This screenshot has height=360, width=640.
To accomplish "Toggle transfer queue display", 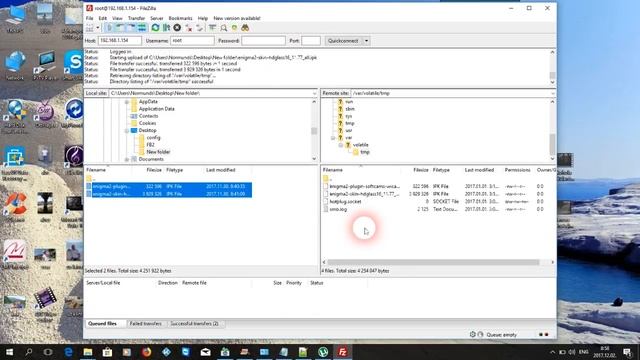I will [x=142, y=28].
